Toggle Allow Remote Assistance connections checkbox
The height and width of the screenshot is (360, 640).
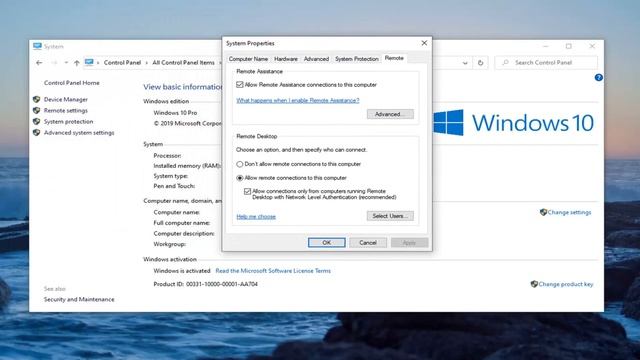(240, 84)
